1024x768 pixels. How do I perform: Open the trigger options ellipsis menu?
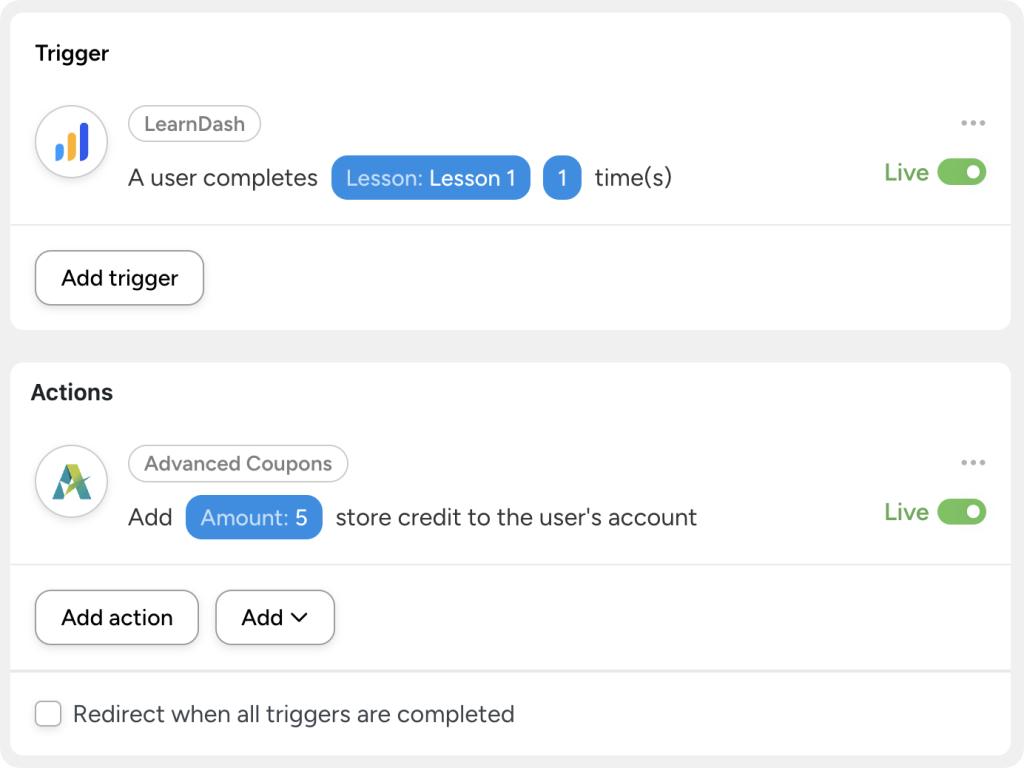971,122
